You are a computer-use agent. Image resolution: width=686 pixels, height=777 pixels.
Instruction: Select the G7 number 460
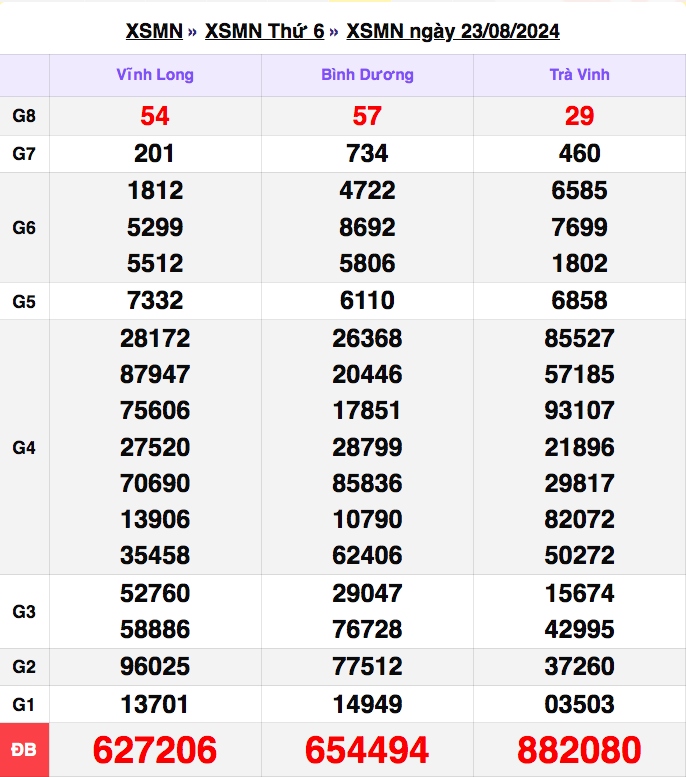pos(579,153)
